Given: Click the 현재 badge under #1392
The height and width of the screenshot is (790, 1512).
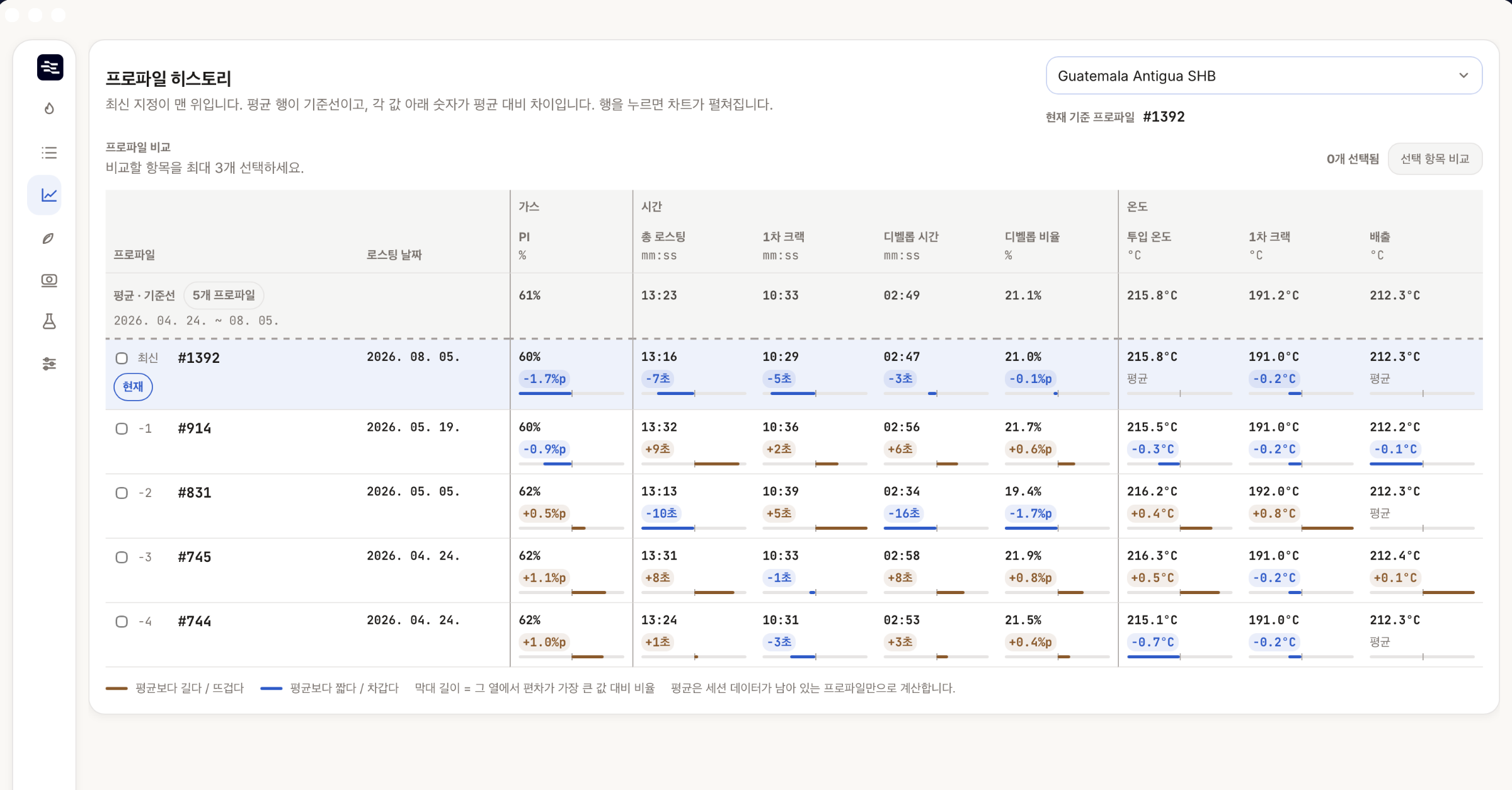Looking at the screenshot, I should click(x=133, y=386).
